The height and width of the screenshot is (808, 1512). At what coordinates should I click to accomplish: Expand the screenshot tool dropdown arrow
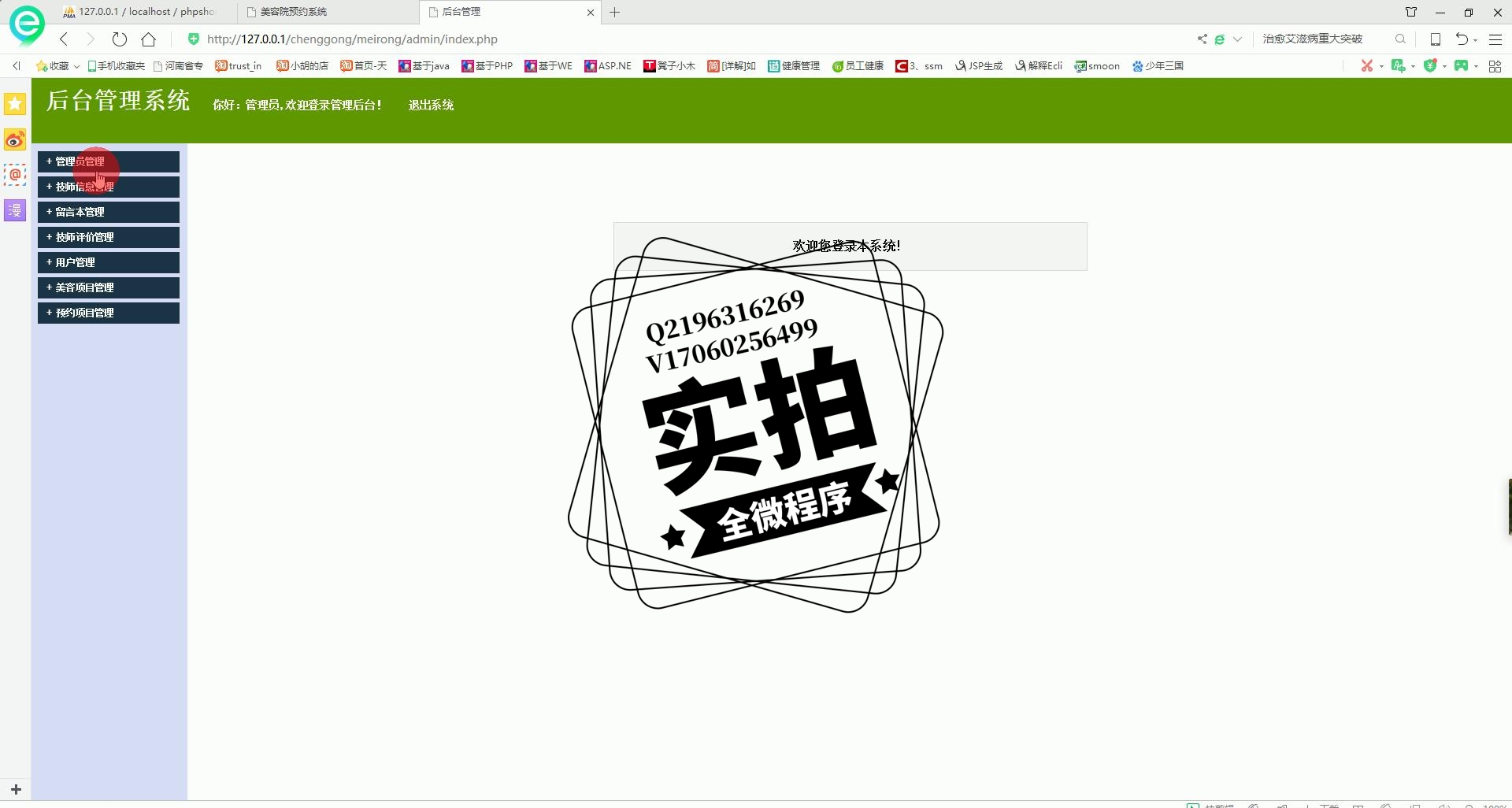[1381, 66]
